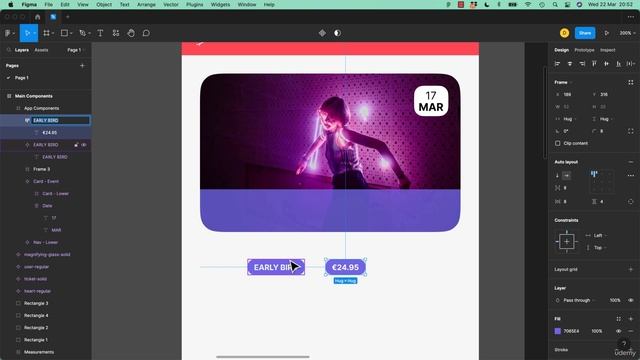The height and width of the screenshot is (360, 640).
Task: Select the Hand tool
Action: click(131, 33)
